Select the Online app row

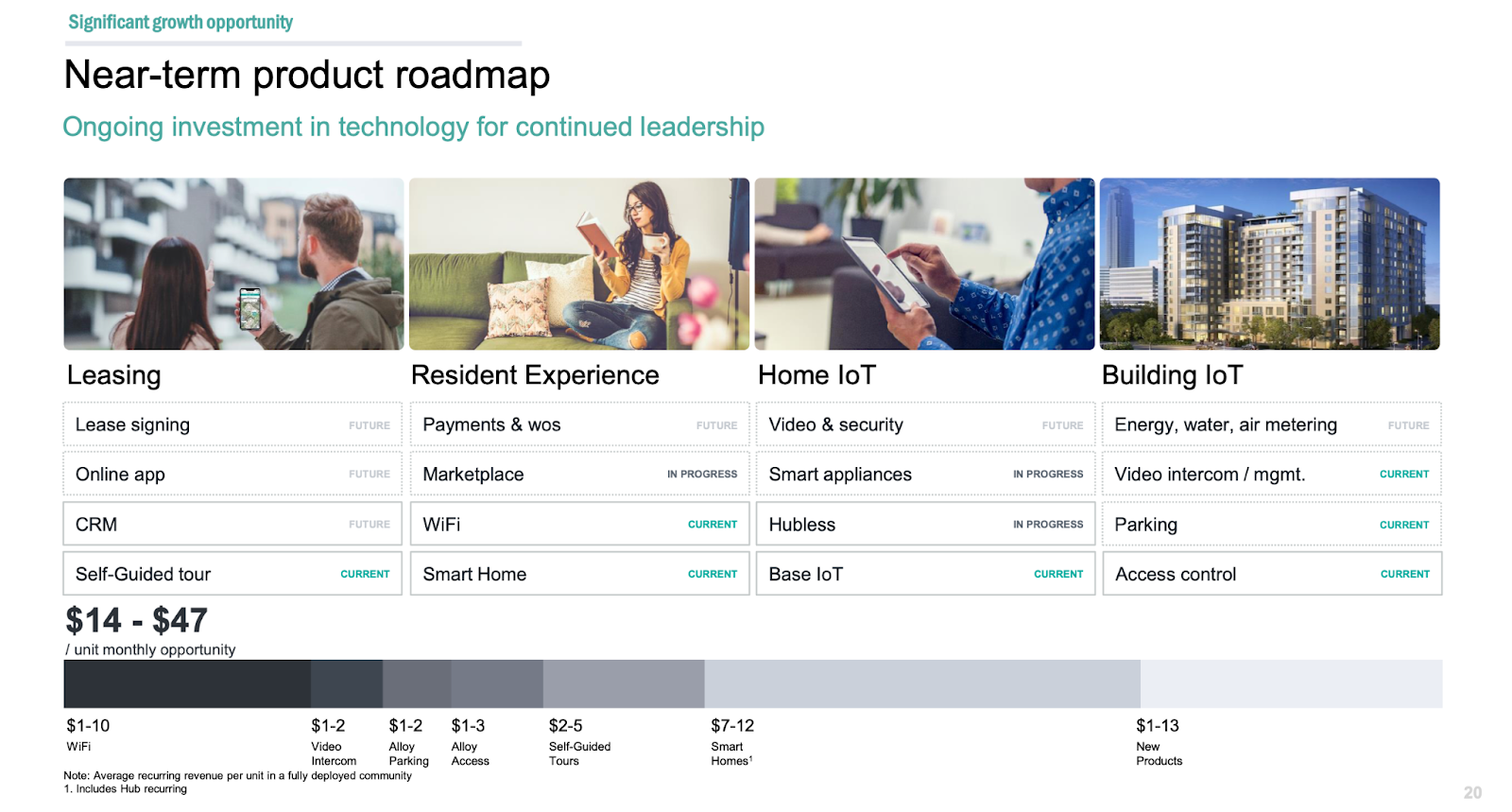[x=232, y=474]
